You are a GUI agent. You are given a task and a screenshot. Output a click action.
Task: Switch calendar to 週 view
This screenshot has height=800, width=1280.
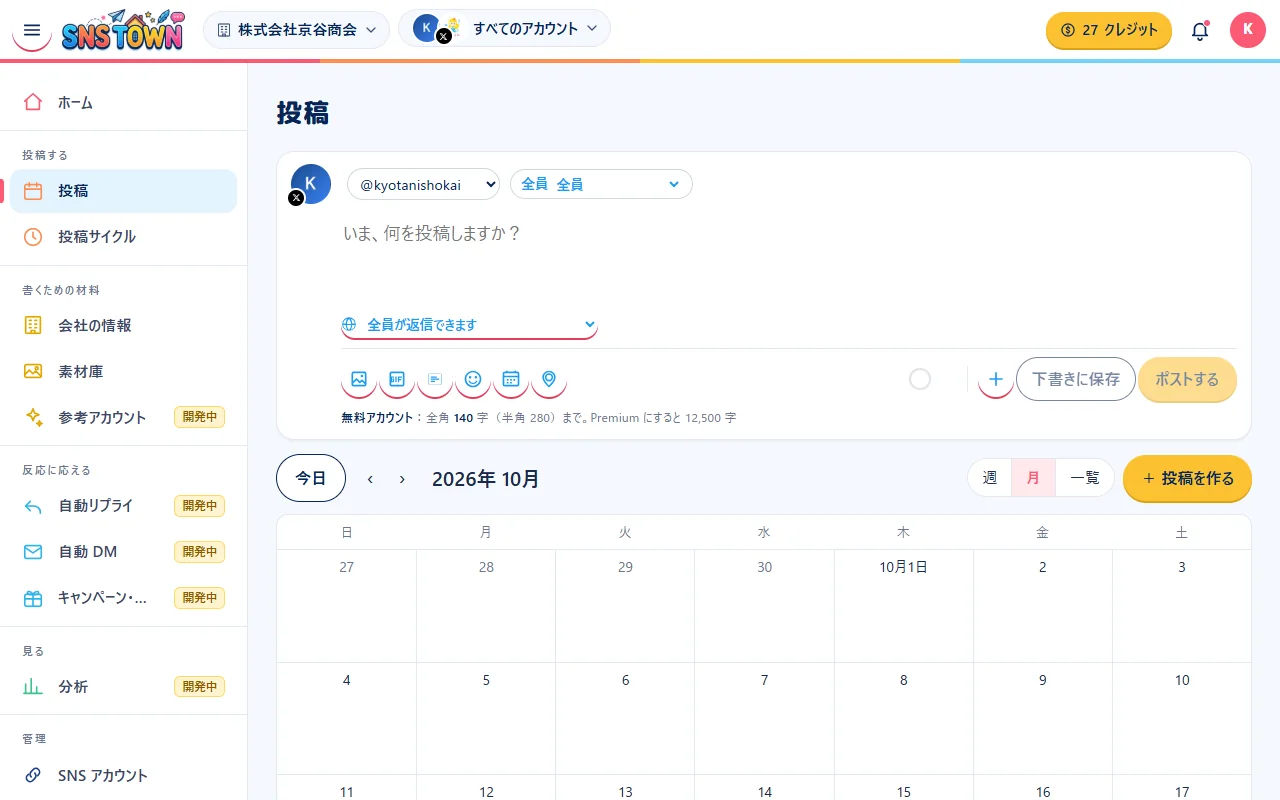[990, 478]
